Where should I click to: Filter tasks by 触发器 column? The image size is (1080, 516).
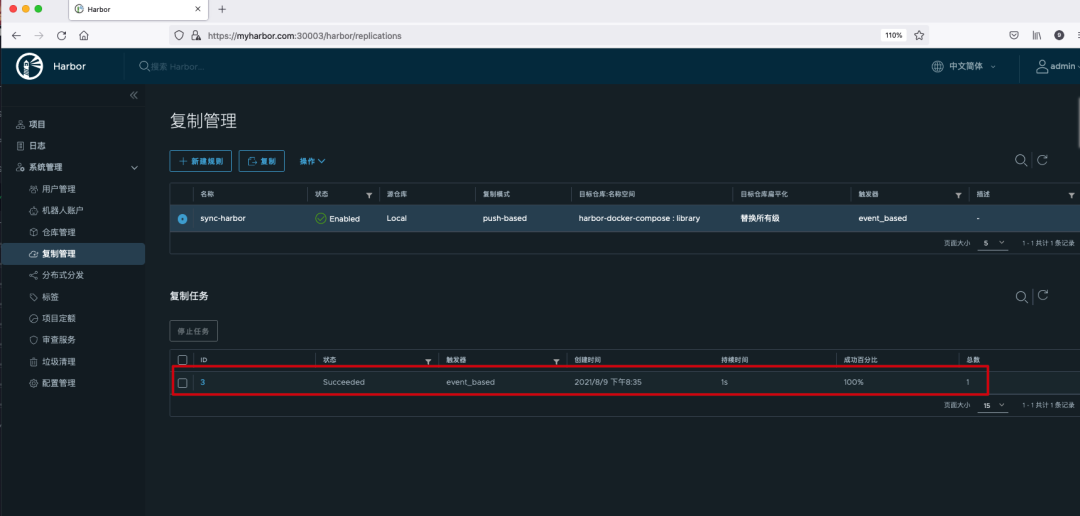pyautogui.click(x=556, y=361)
